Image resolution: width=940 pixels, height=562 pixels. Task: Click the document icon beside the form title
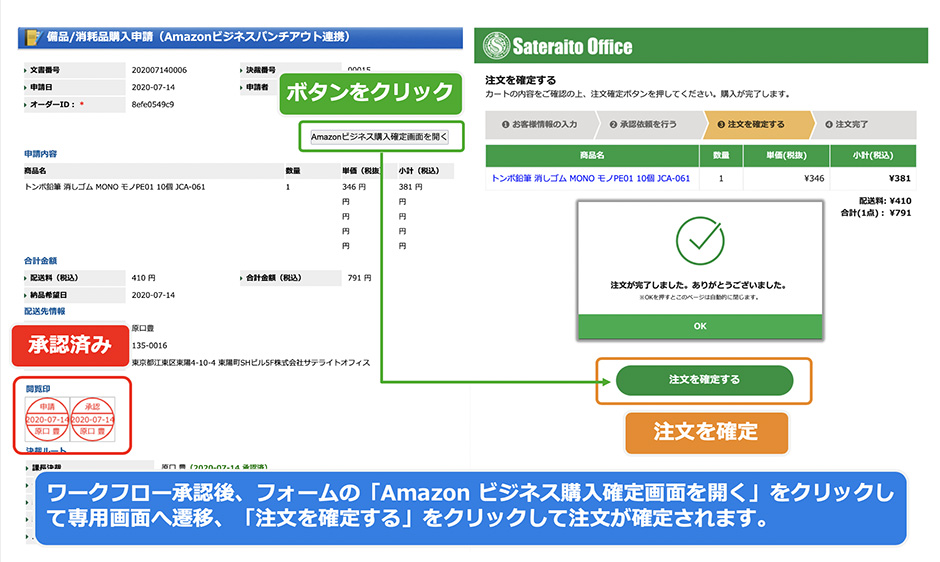(30, 38)
